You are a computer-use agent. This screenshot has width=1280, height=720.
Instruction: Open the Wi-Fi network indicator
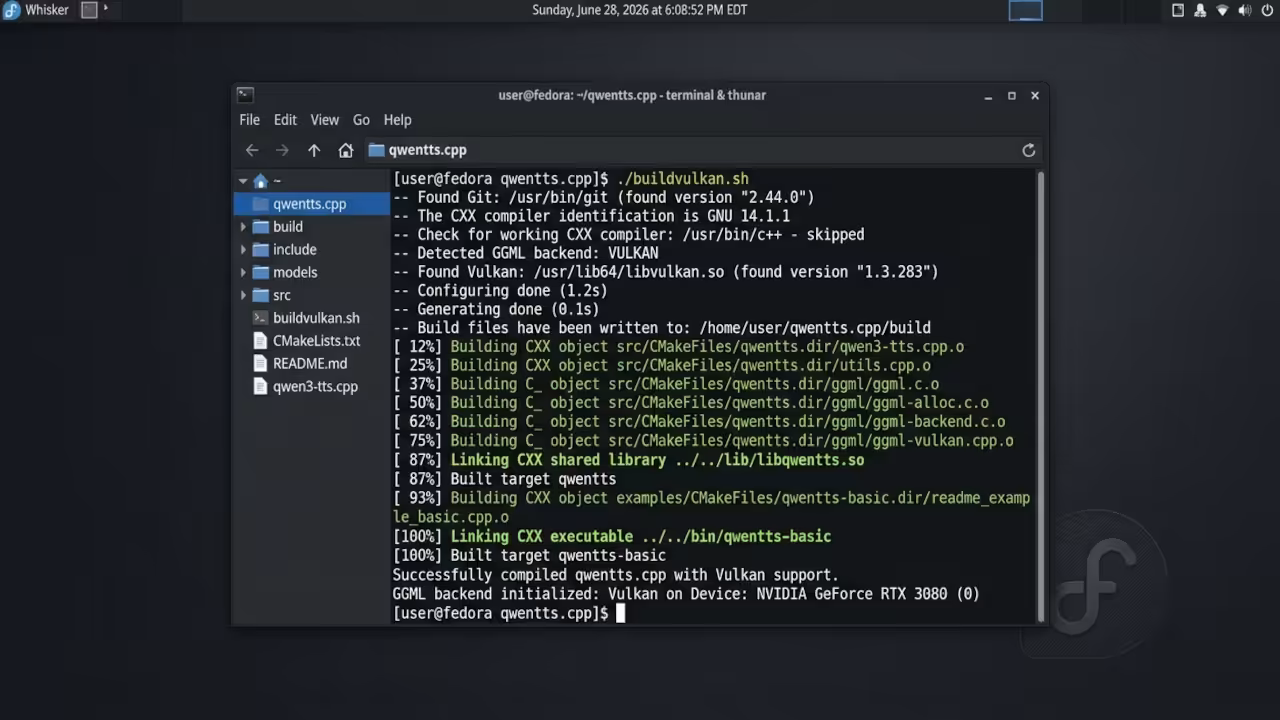point(1222,10)
